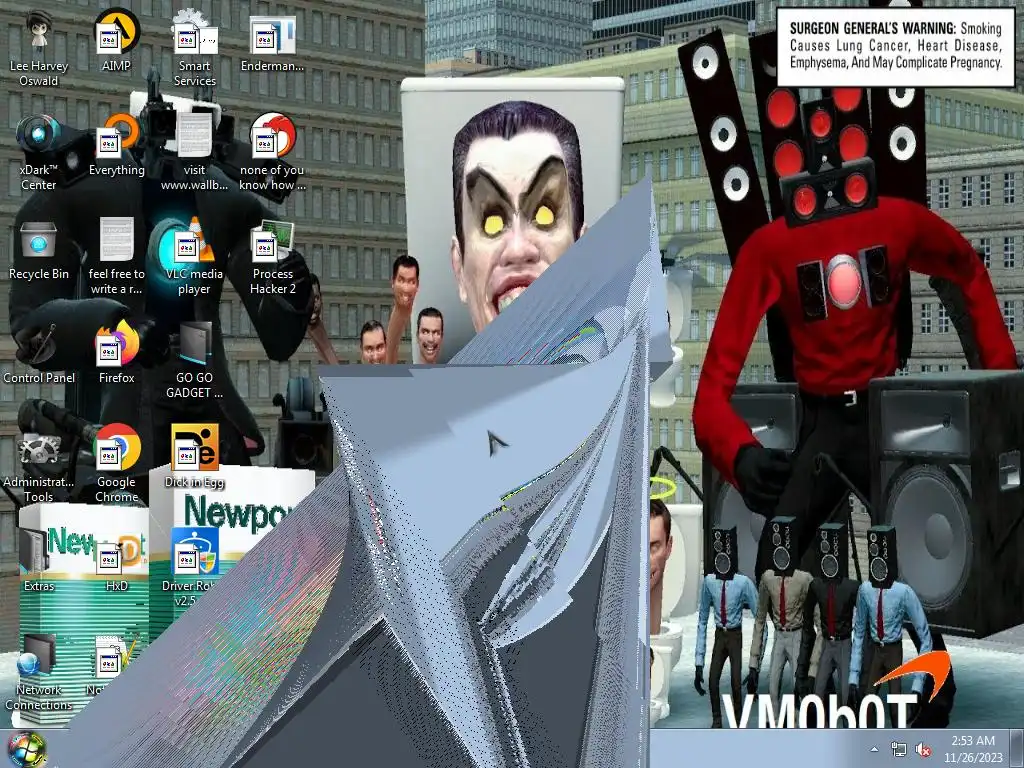Click the muted volume tray icon
Viewport: 1024px width, 768px height.
tap(923, 750)
